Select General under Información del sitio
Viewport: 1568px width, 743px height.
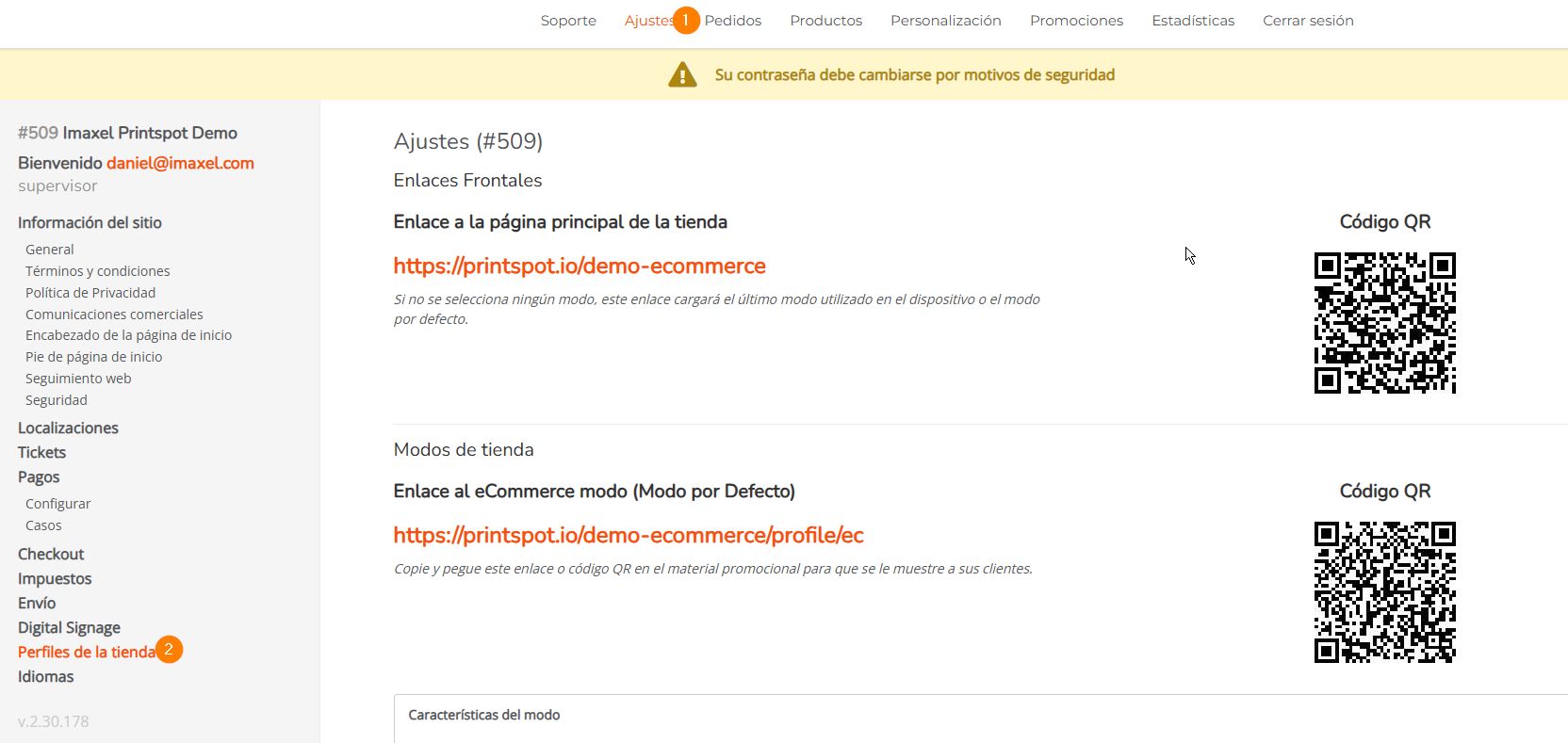point(50,250)
